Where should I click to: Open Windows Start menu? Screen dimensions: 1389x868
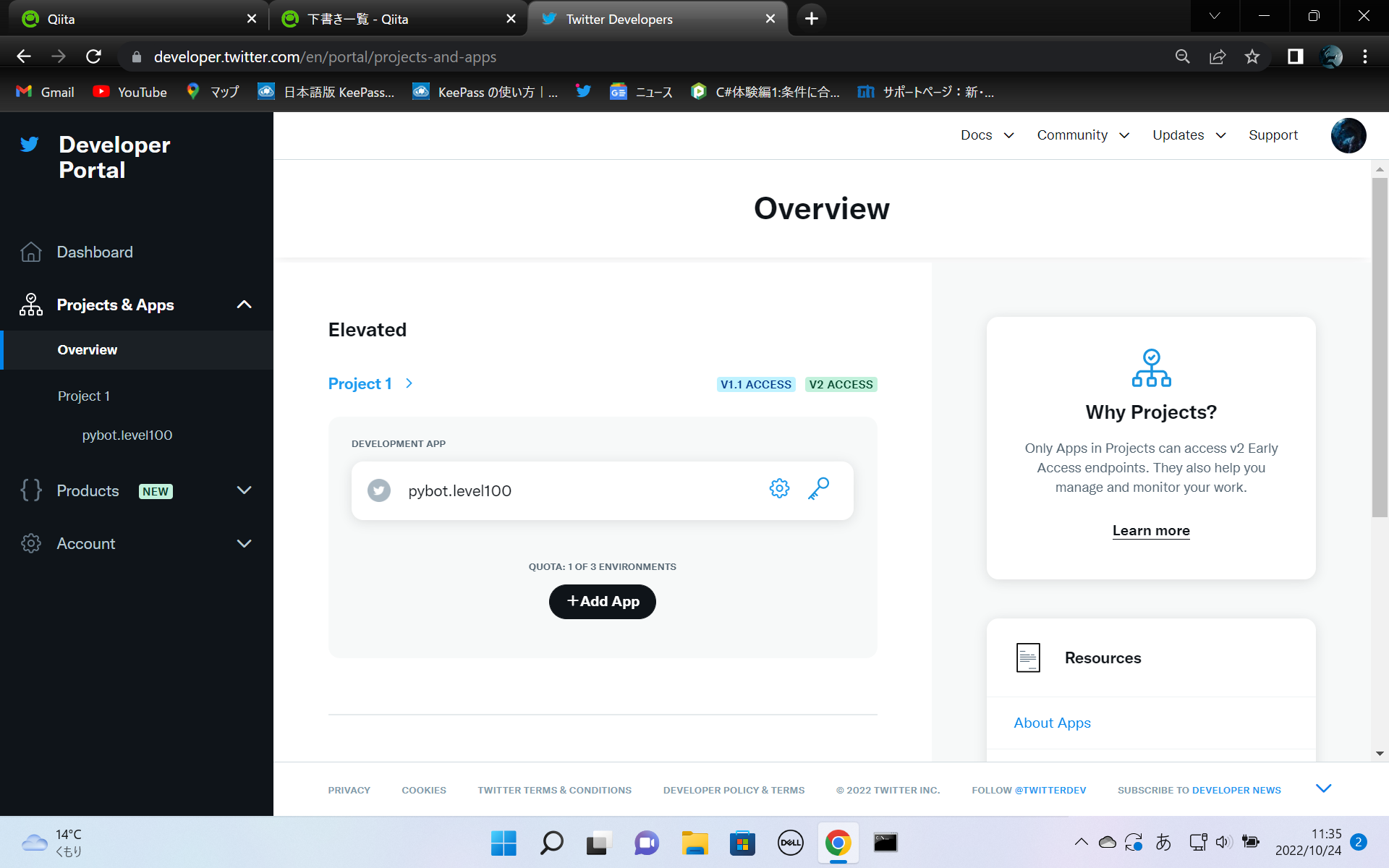pyautogui.click(x=504, y=843)
